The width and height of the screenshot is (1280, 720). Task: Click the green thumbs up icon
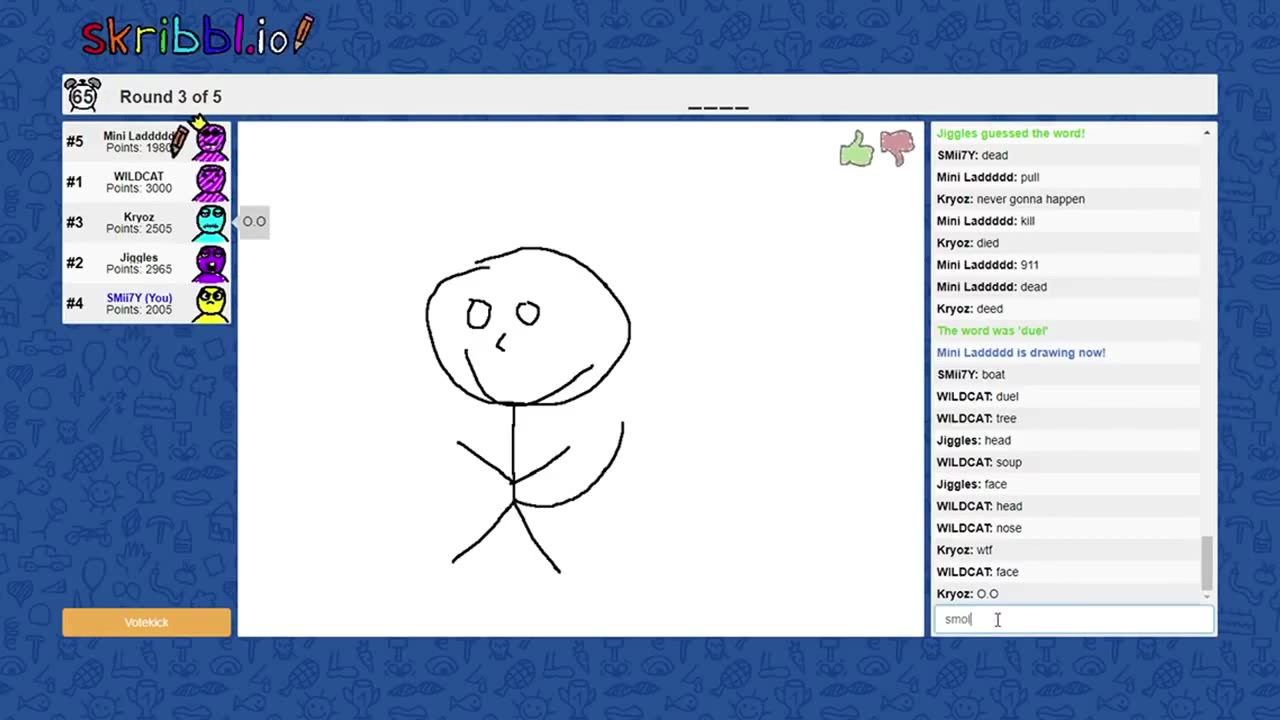point(857,149)
